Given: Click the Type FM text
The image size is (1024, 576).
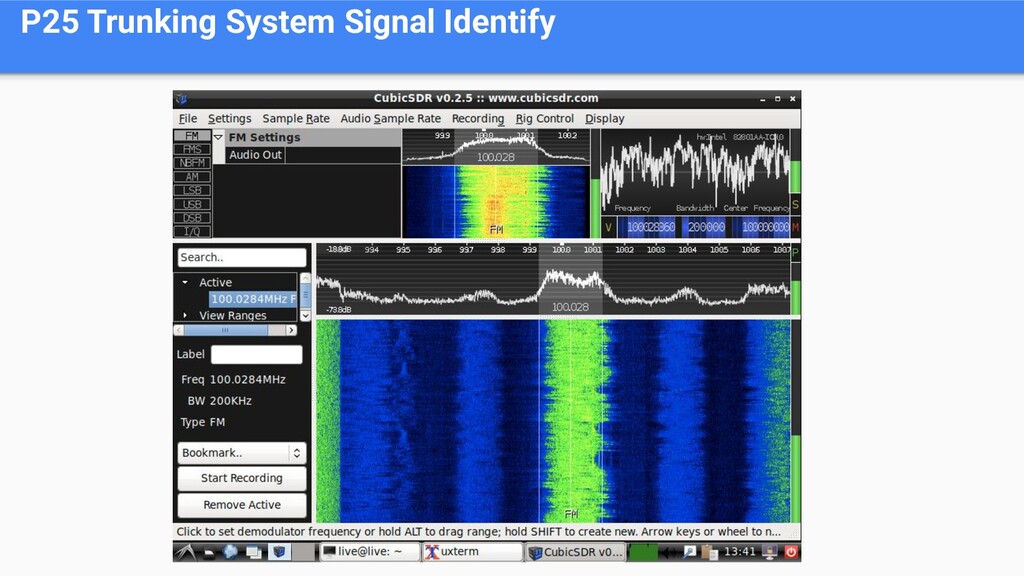Looking at the screenshot, I should [x=202, y=422].
